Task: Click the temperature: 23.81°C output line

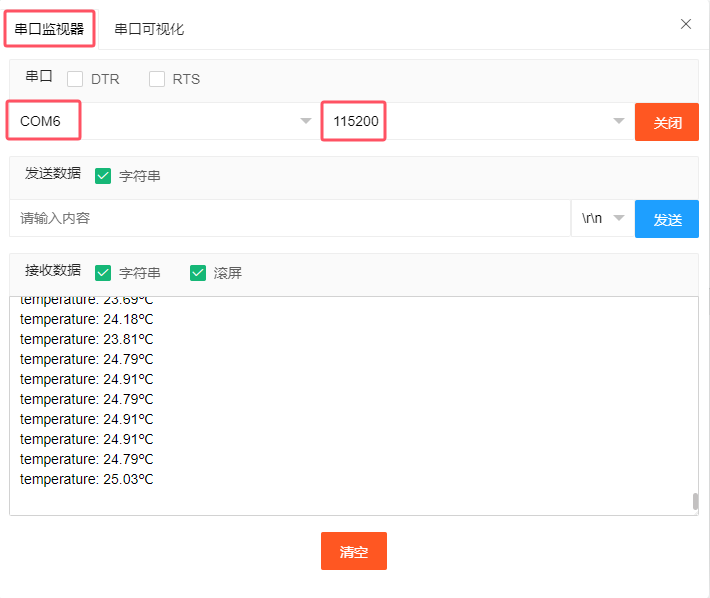Action: (87, 339)
